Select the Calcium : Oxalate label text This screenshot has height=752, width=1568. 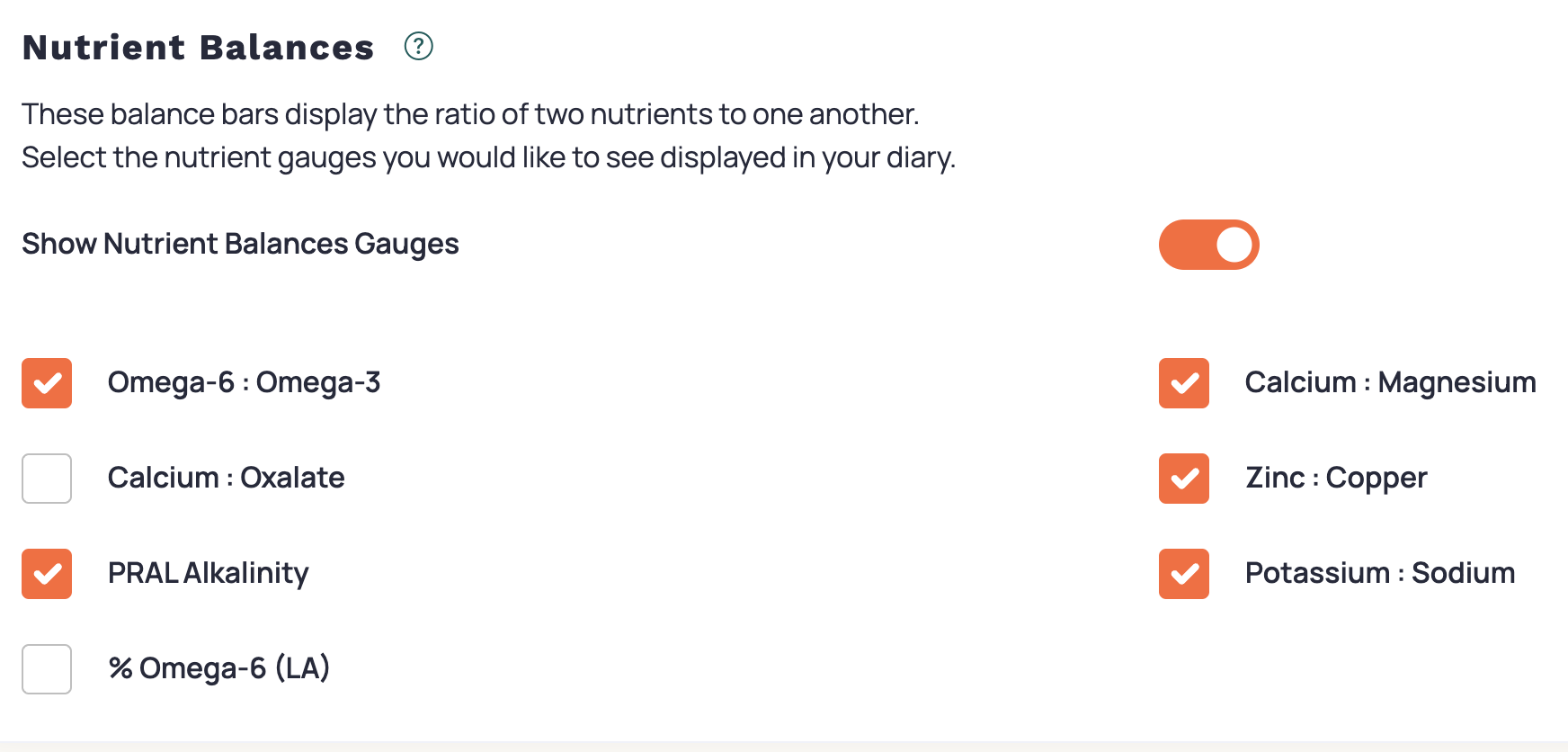[x=227, y=479]
